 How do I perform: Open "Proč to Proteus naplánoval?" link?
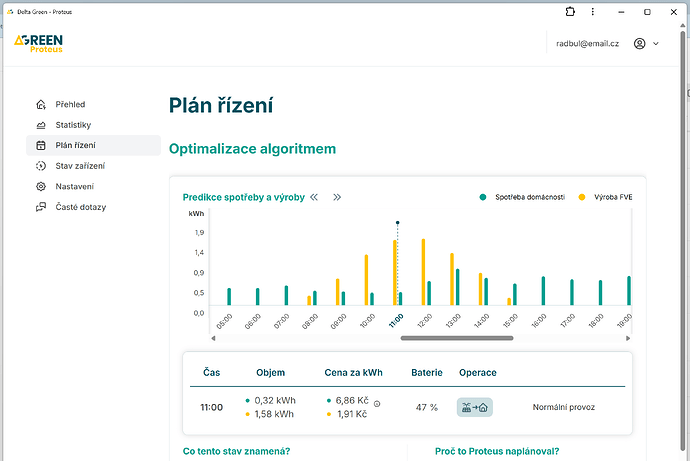pyautogui.click(x=497, y=451)
